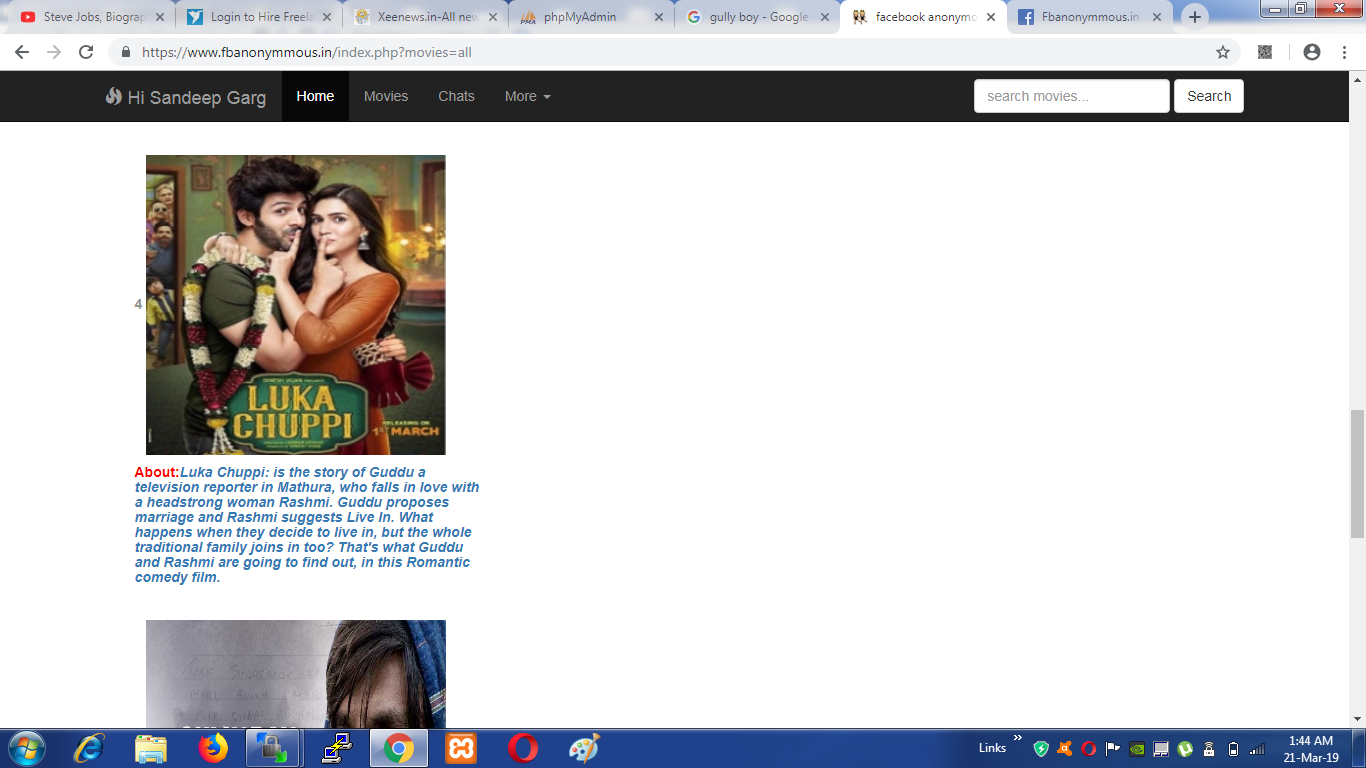Switch to the Xeenews.in tab

pyautogui.click(x=424, y=17)
